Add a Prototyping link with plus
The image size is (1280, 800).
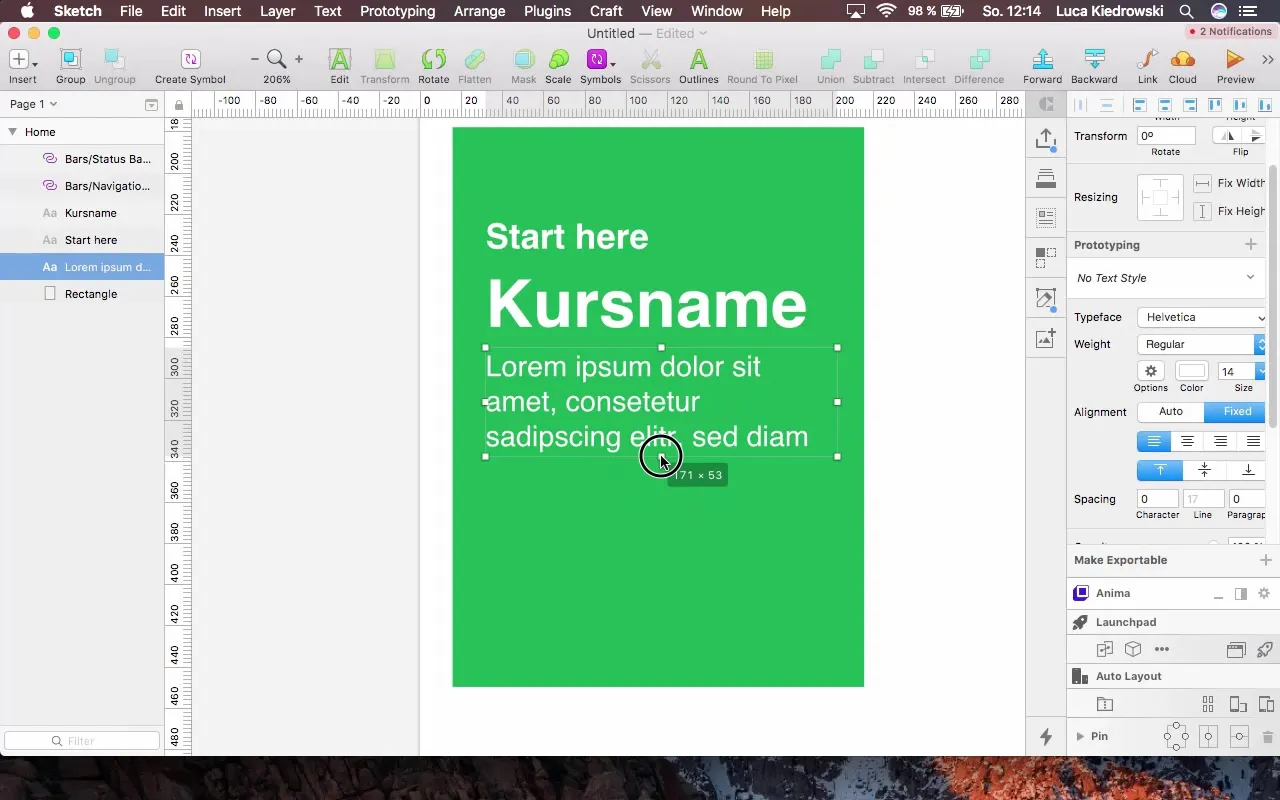1250,244
